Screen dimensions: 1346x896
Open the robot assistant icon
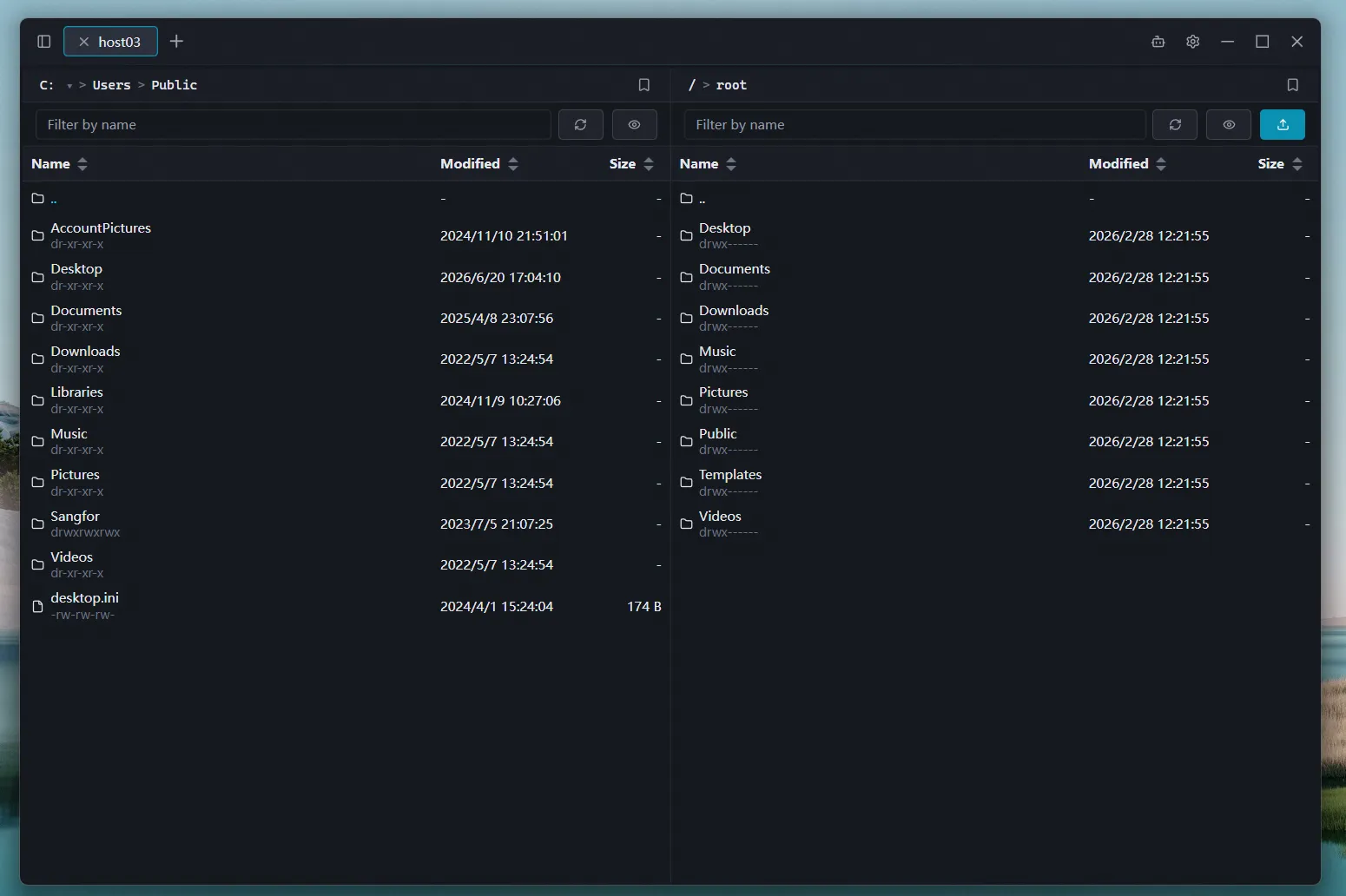pos(1158,42)
